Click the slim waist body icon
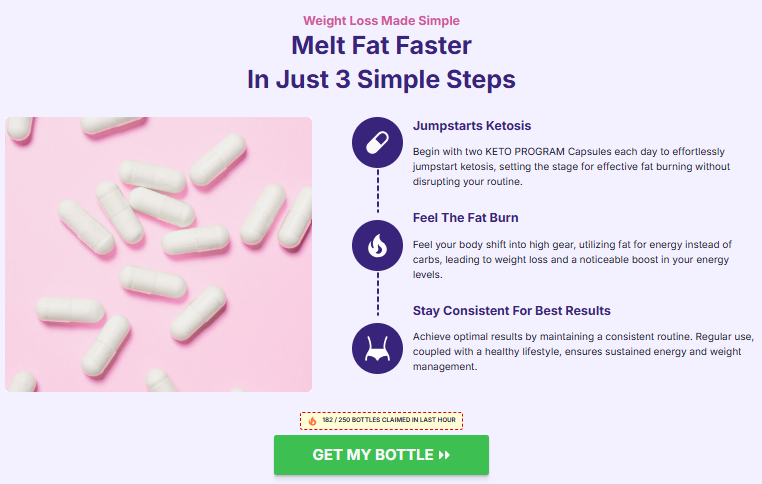The height and width of the screenshot is (484, 762). click(377, 348)
